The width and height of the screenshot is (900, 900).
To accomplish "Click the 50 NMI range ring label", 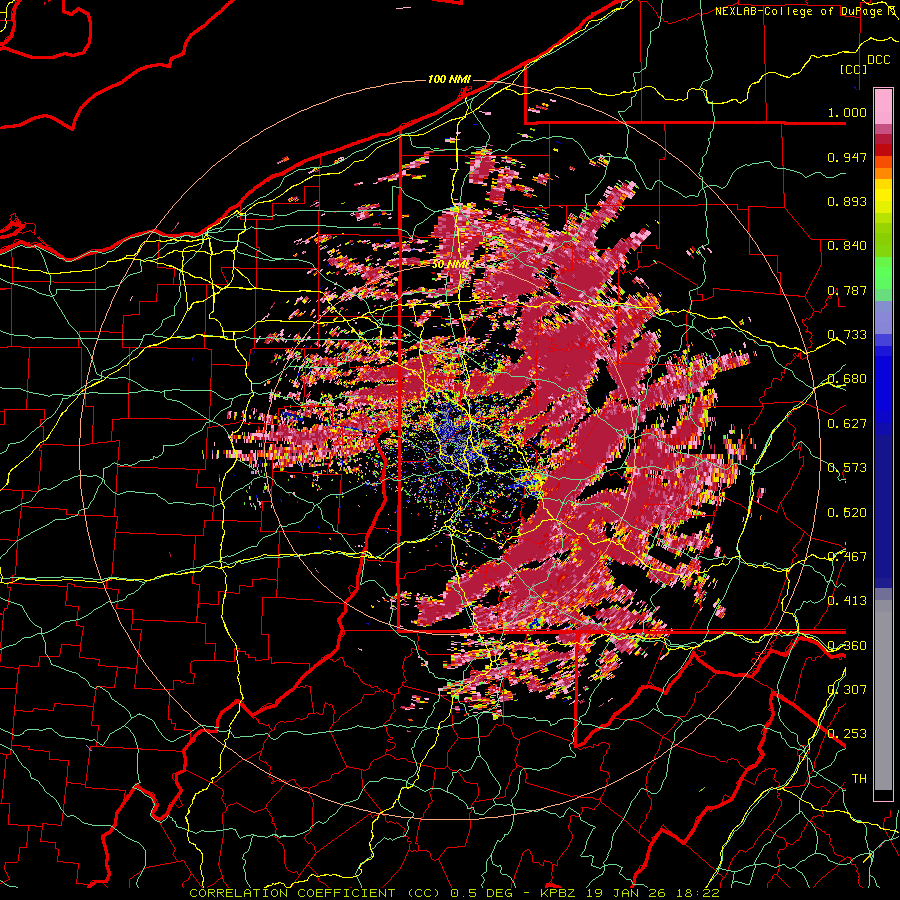I will click(x=450, y=265).
